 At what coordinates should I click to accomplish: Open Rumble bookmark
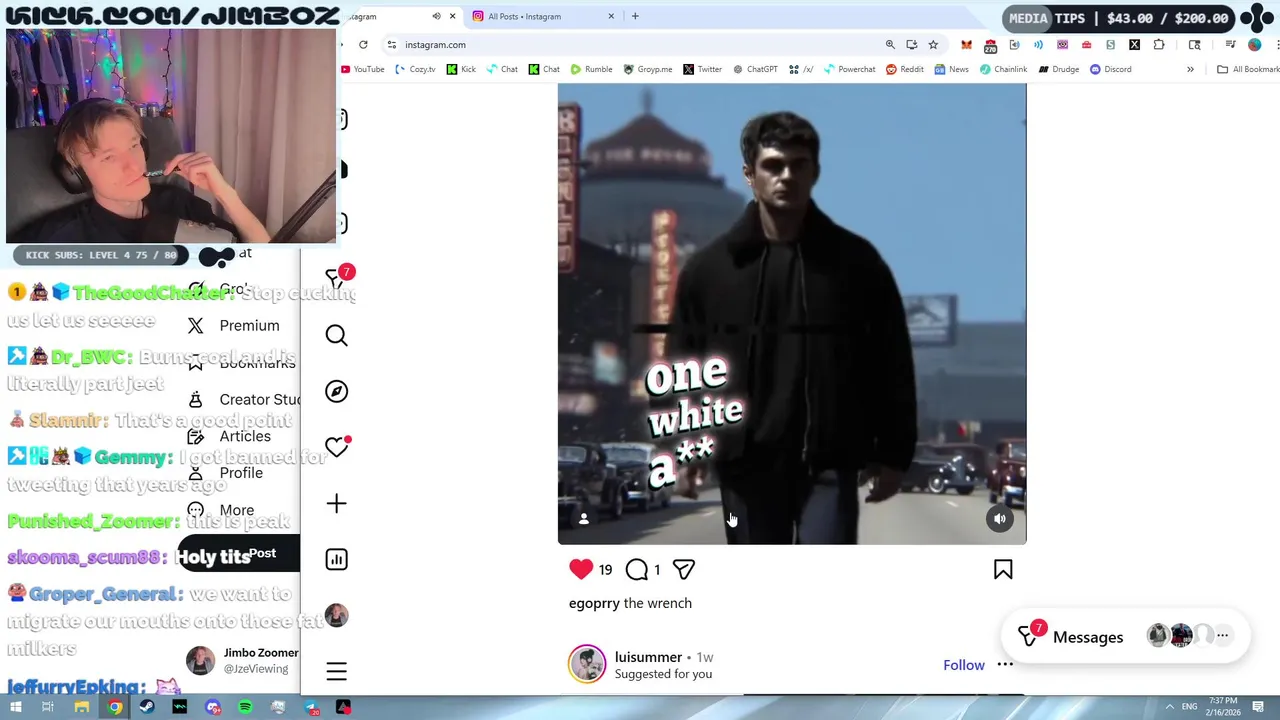pyautogui.click(x=591, y=69)
